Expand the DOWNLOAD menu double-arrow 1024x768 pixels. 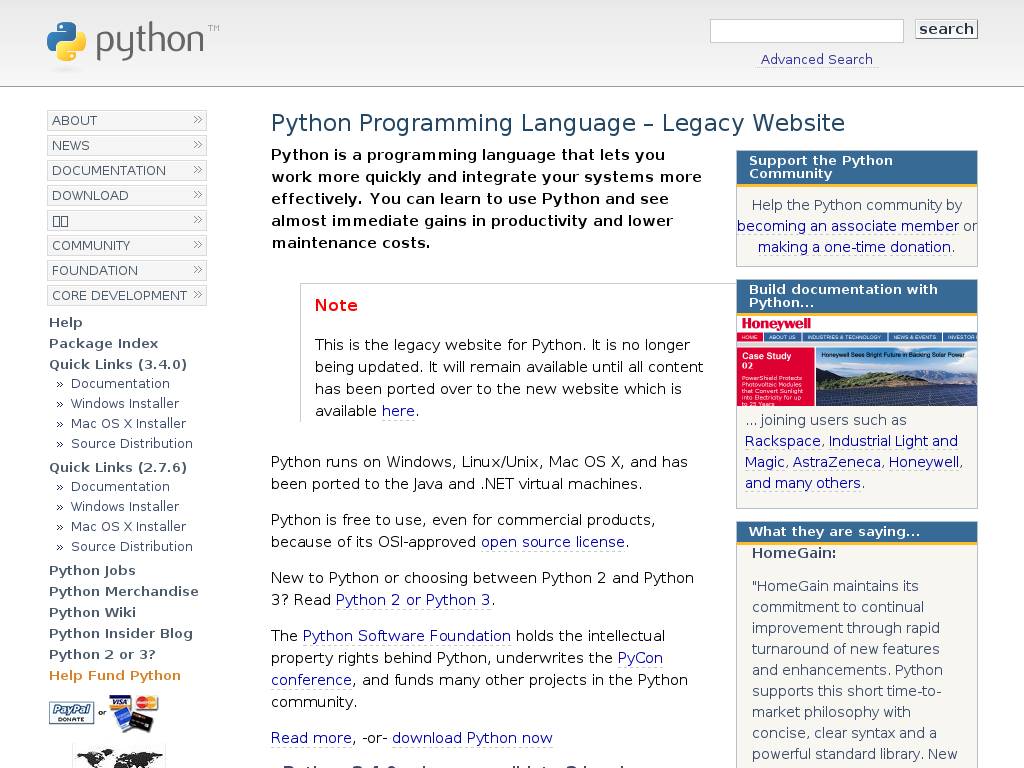(198, 195)
